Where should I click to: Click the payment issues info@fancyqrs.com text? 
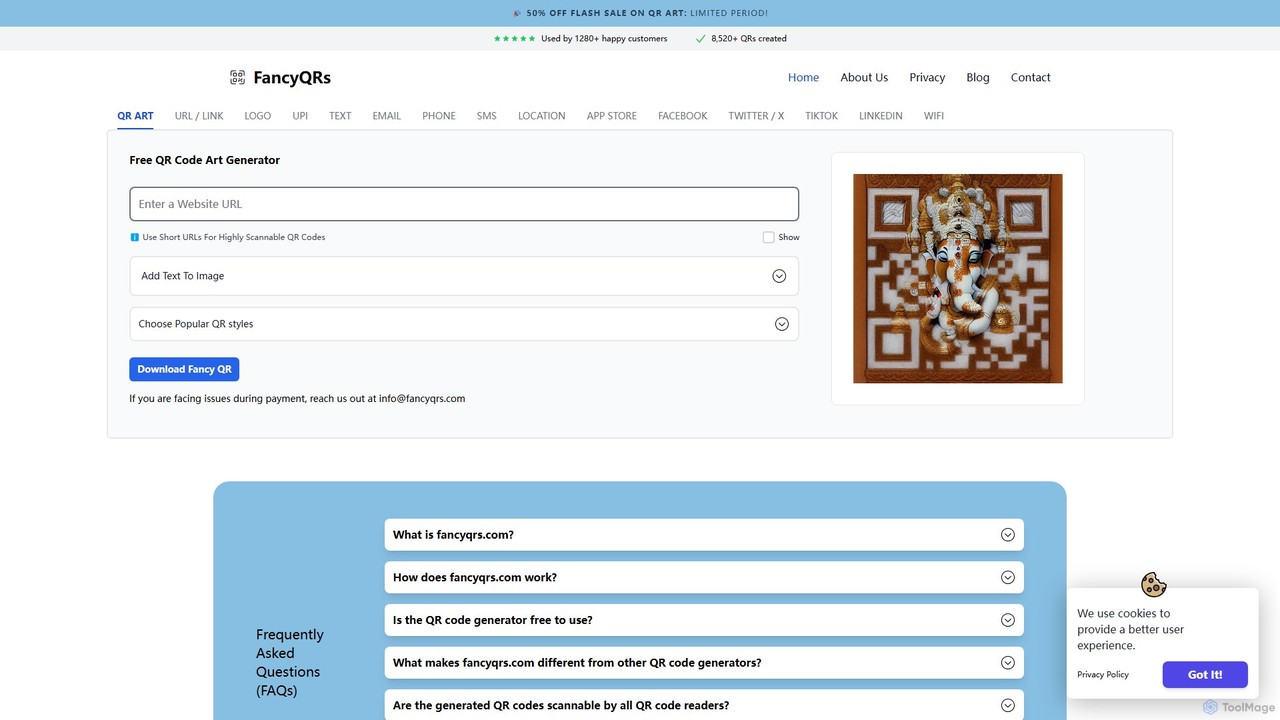(x=297, y=398)
